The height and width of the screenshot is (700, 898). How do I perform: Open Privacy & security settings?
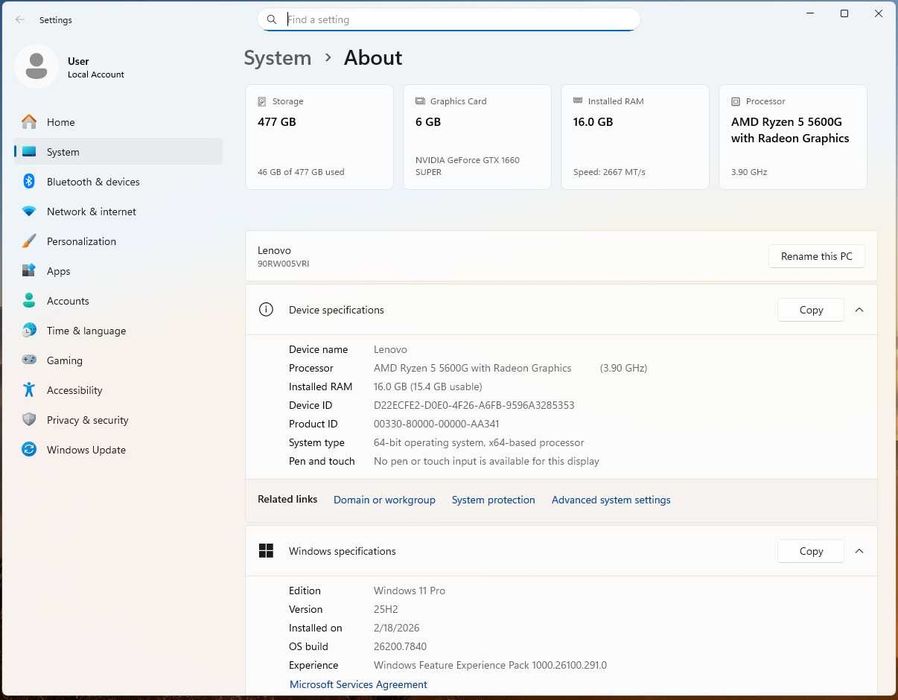coord(118,420)
